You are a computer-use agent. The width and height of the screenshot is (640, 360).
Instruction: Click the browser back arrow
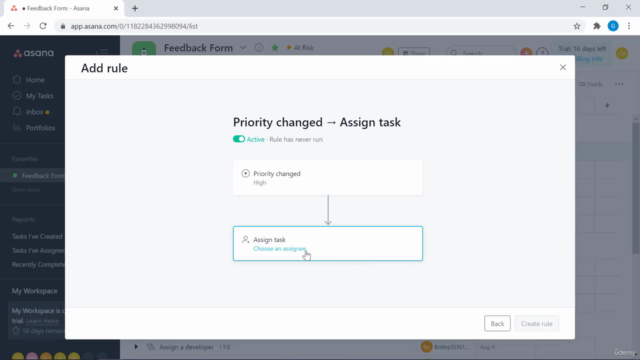pos(11,26)
